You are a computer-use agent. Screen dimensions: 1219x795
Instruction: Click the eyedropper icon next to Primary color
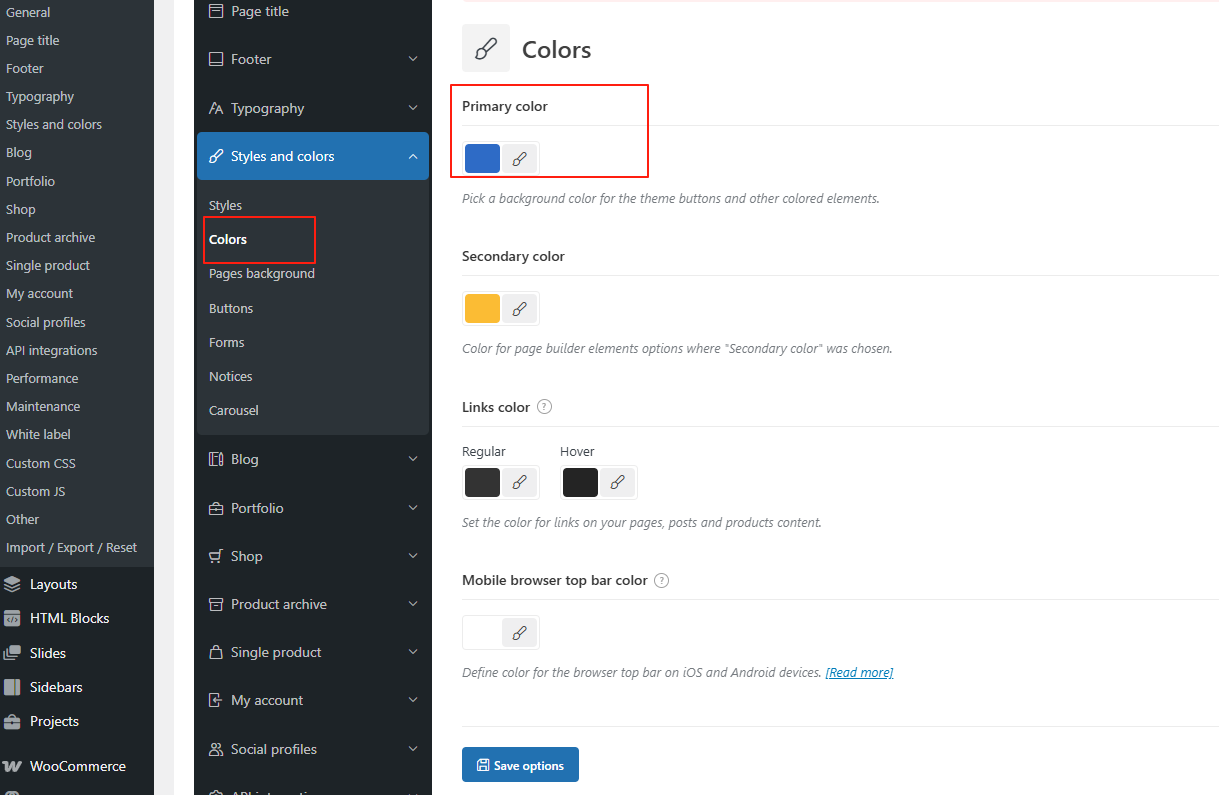pyautogui.click(x=518, y=157)
